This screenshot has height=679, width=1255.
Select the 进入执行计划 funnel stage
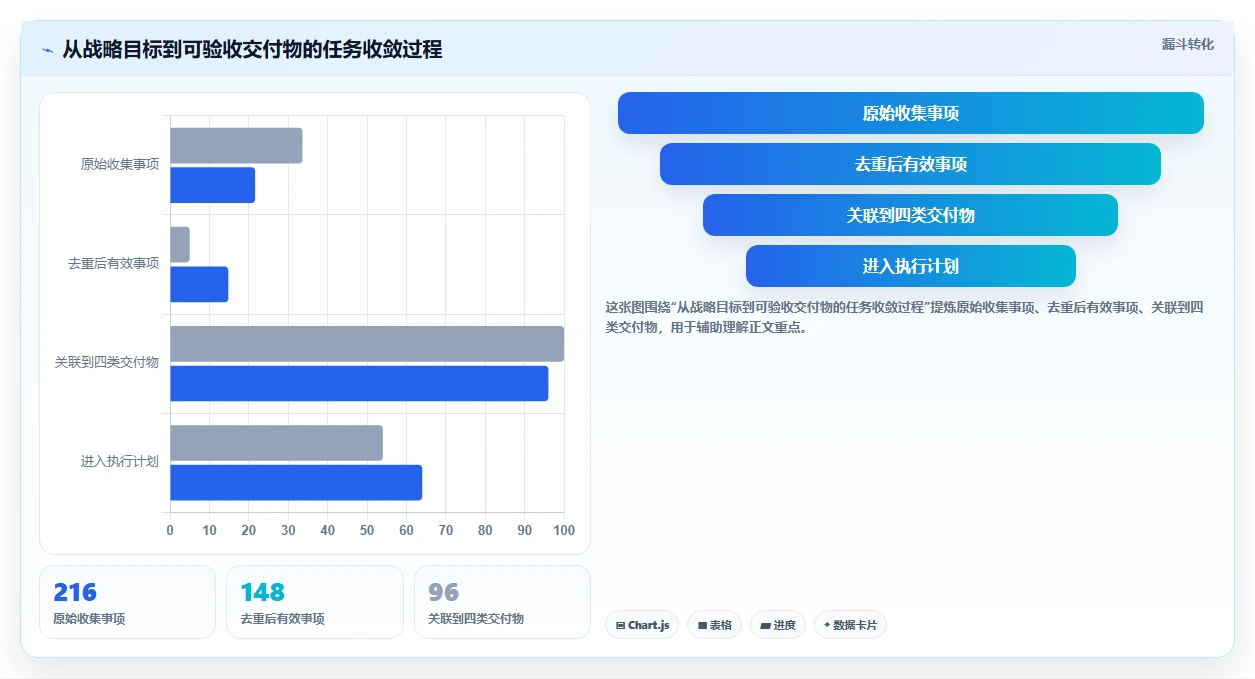pyautogui.click(x=911, y=266)
